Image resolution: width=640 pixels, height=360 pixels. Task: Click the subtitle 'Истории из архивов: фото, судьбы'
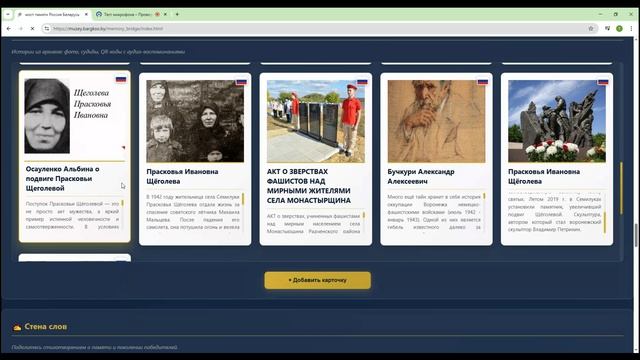(x=98, y=52)
